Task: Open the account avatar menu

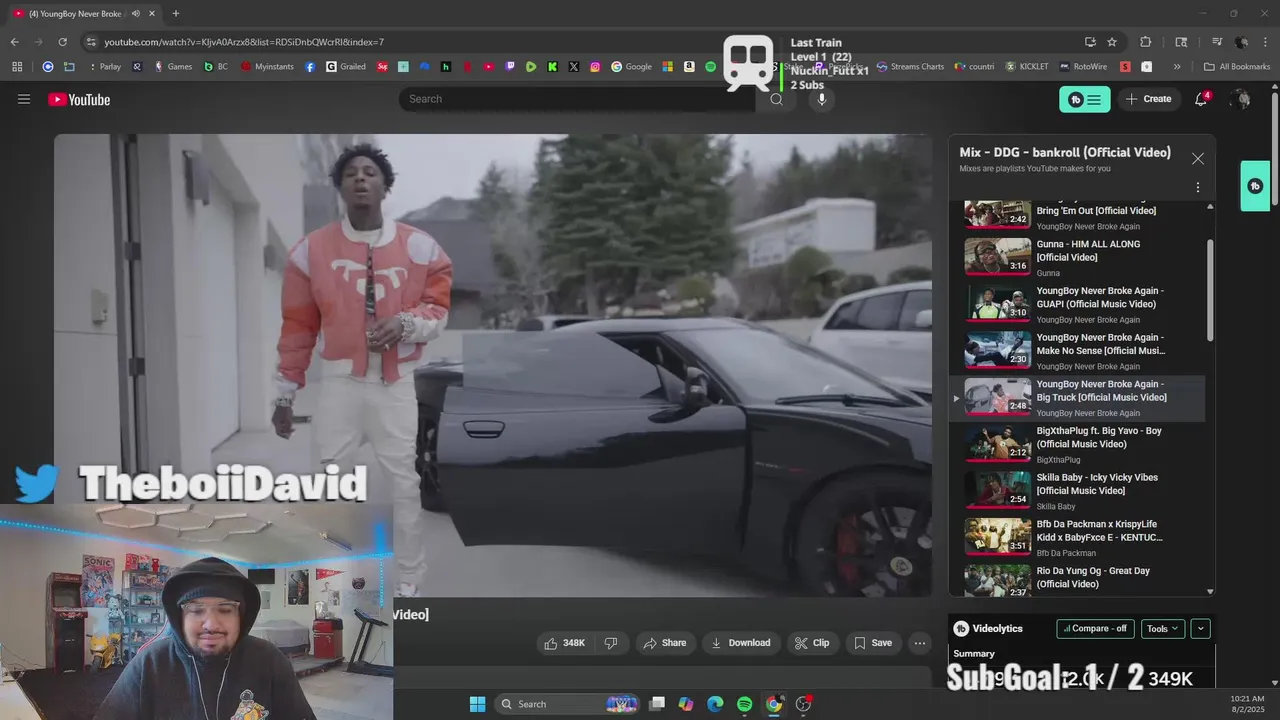Action: coord(1241,99)
